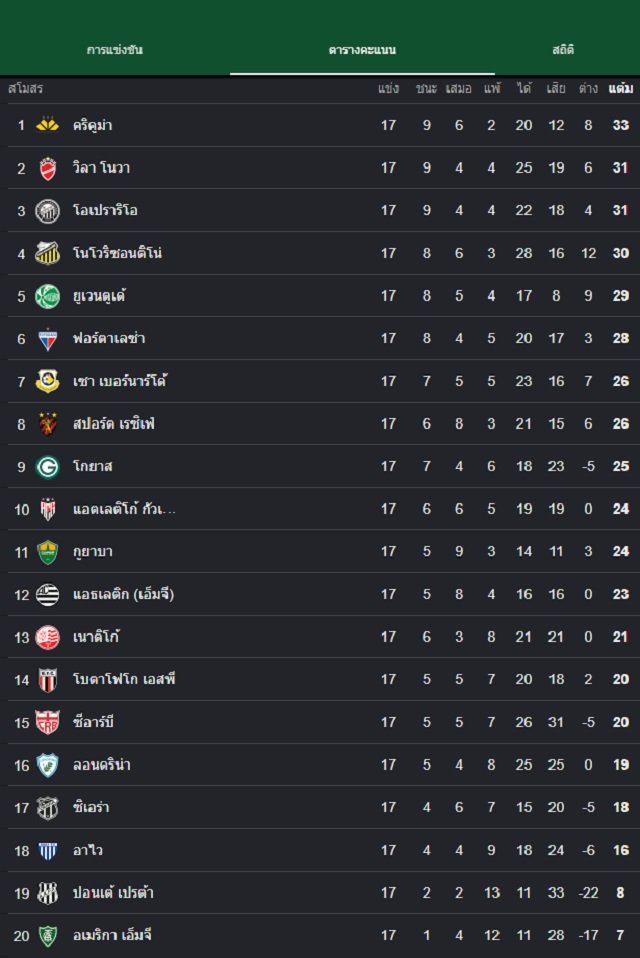Click the โอเปราริโอ round gray crest
The width and height of the screenshot is (640, 958).
pos(47,211)
